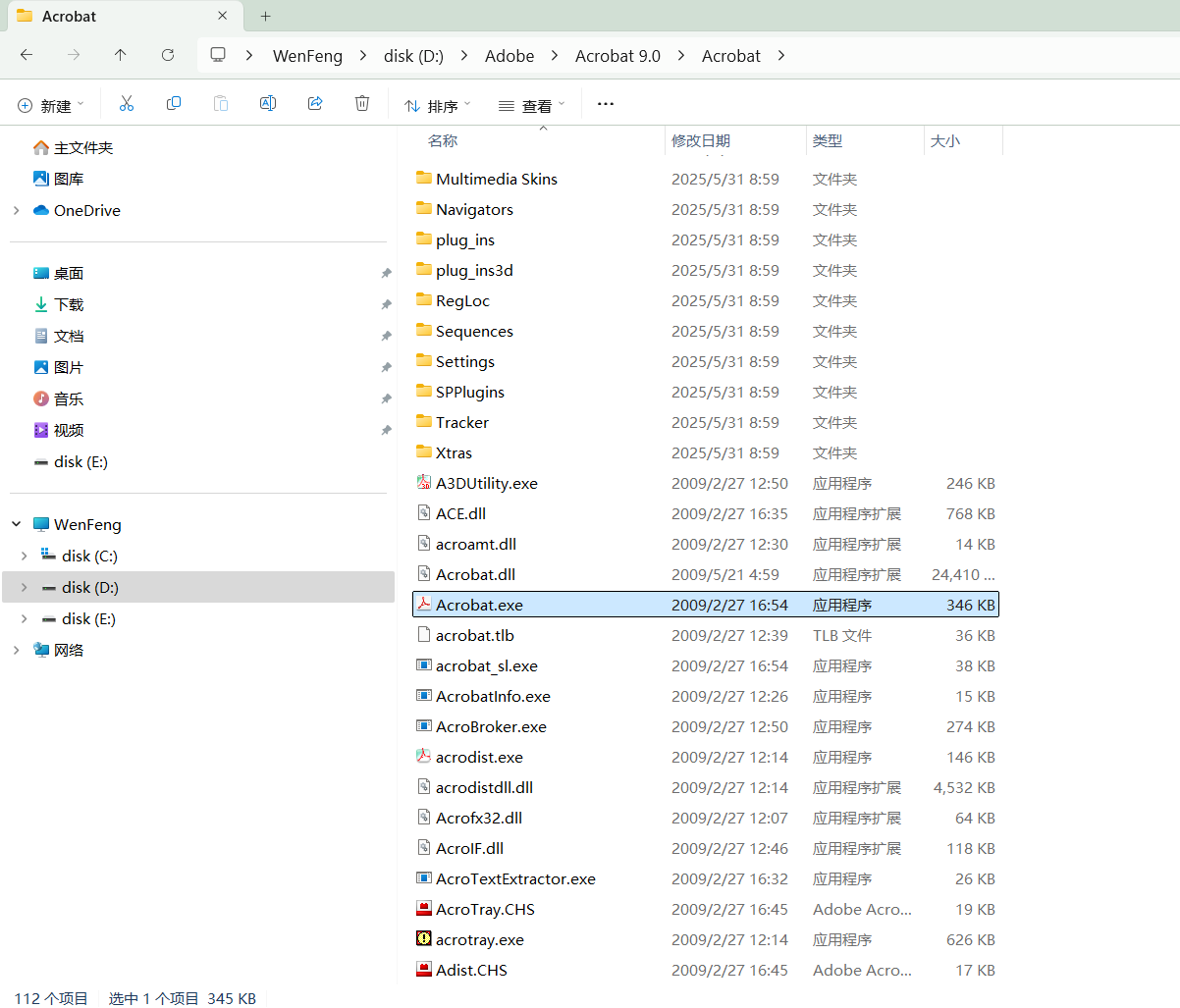
Task: Click 图片 pictures in quick access
Action: tap(59, 367)
